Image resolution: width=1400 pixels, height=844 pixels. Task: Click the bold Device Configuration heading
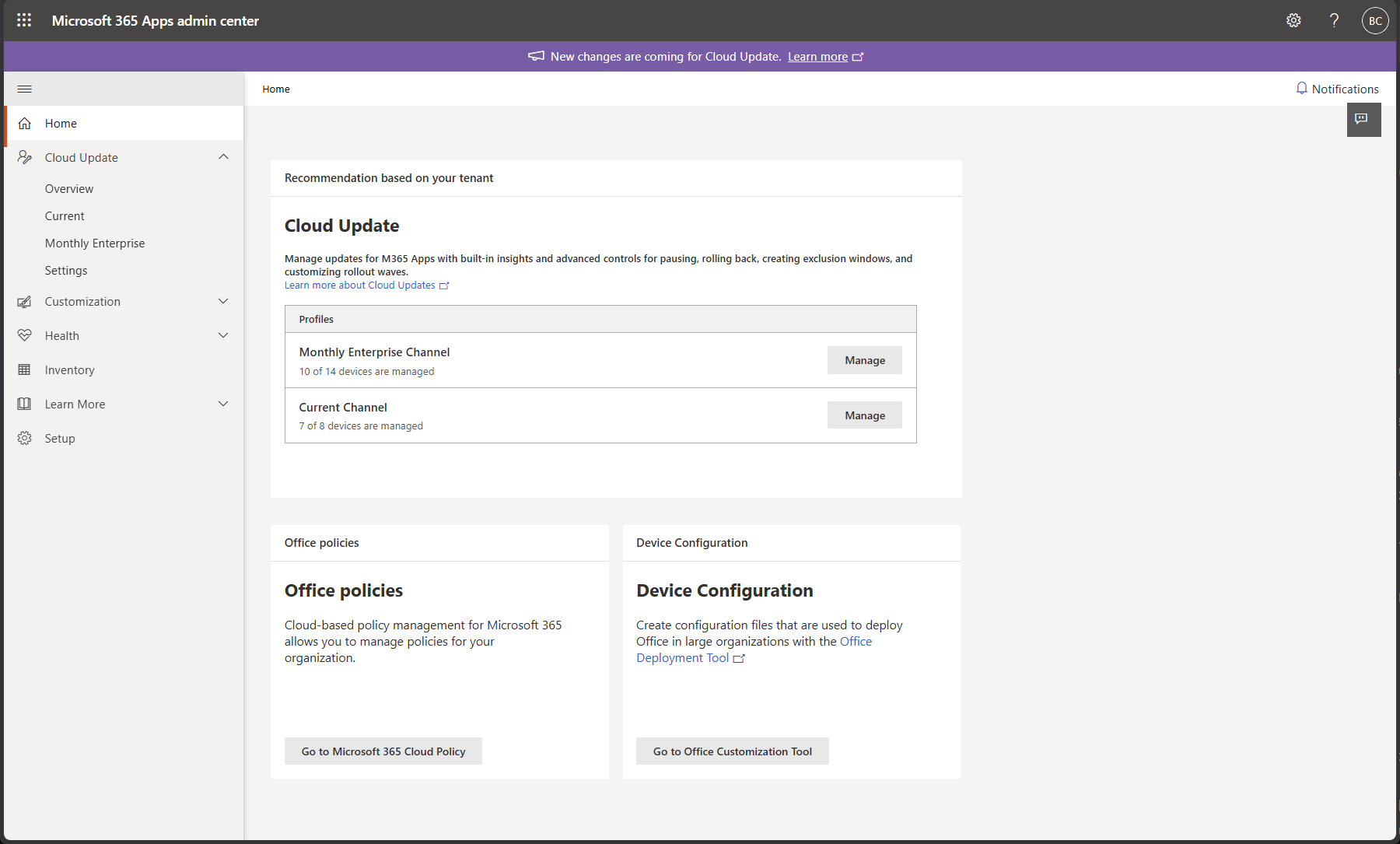point(725,590)
